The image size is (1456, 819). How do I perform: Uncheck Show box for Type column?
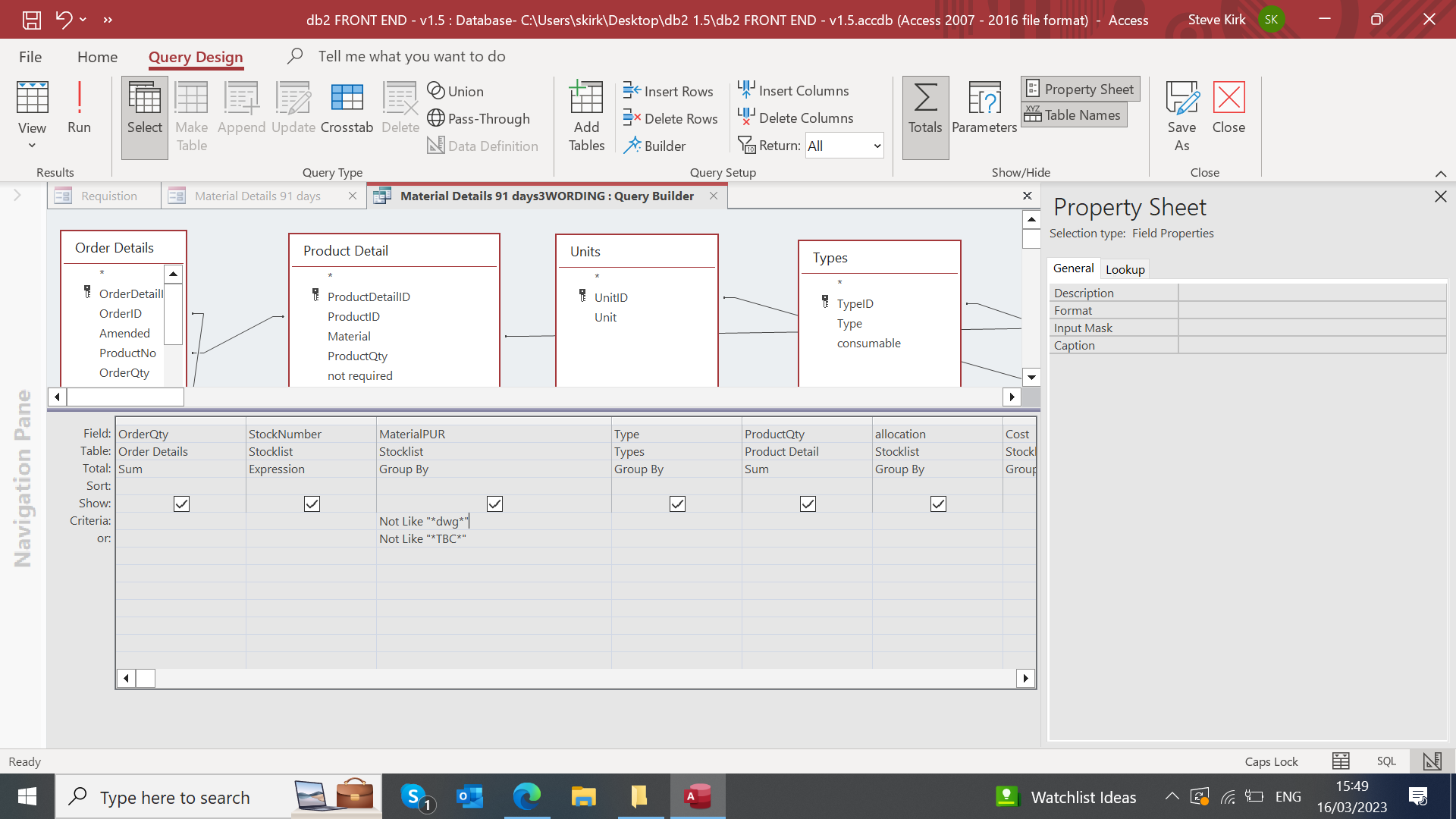(x=677, y=504)
